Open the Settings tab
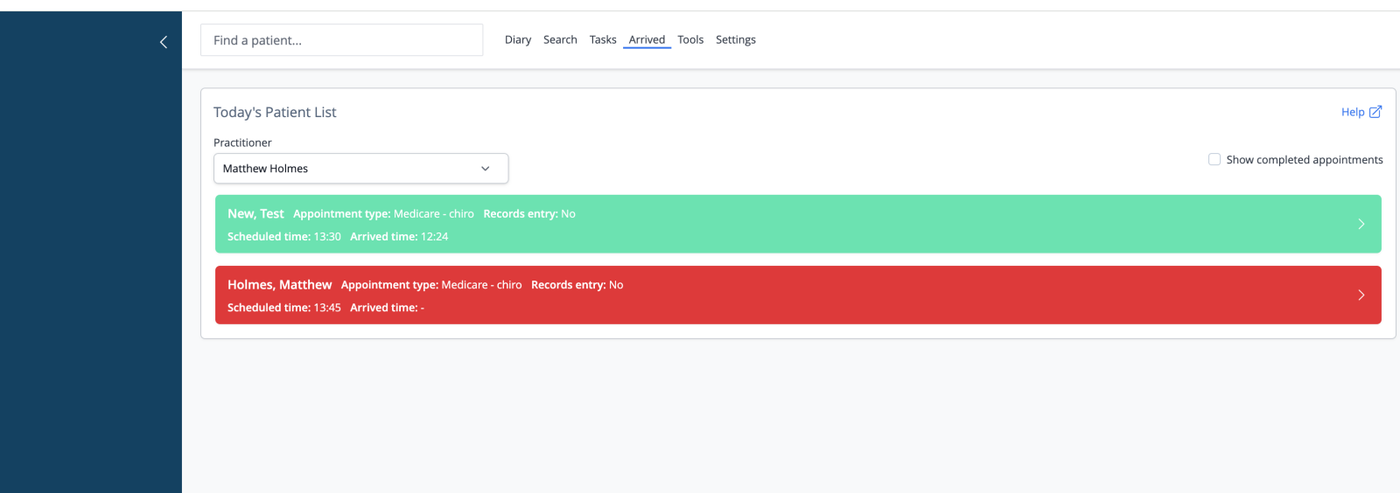Image resolution: width=1400 pixels, height=493 pixels. 736,40
